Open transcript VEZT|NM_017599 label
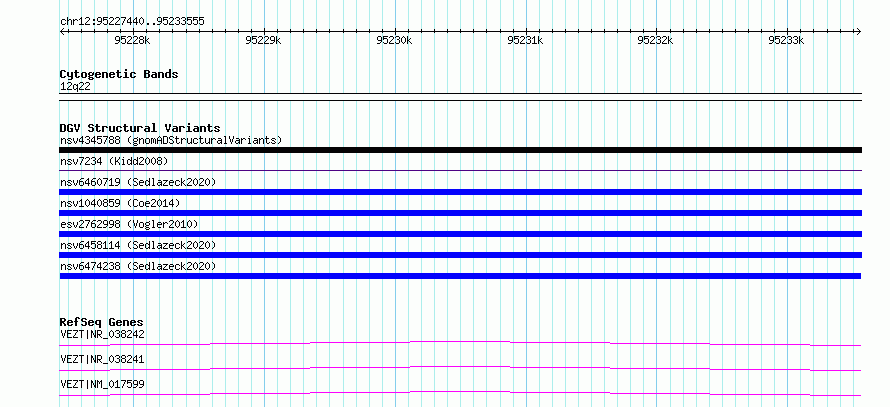The height and width of the screenshot is (407, 890). [102, 384]
